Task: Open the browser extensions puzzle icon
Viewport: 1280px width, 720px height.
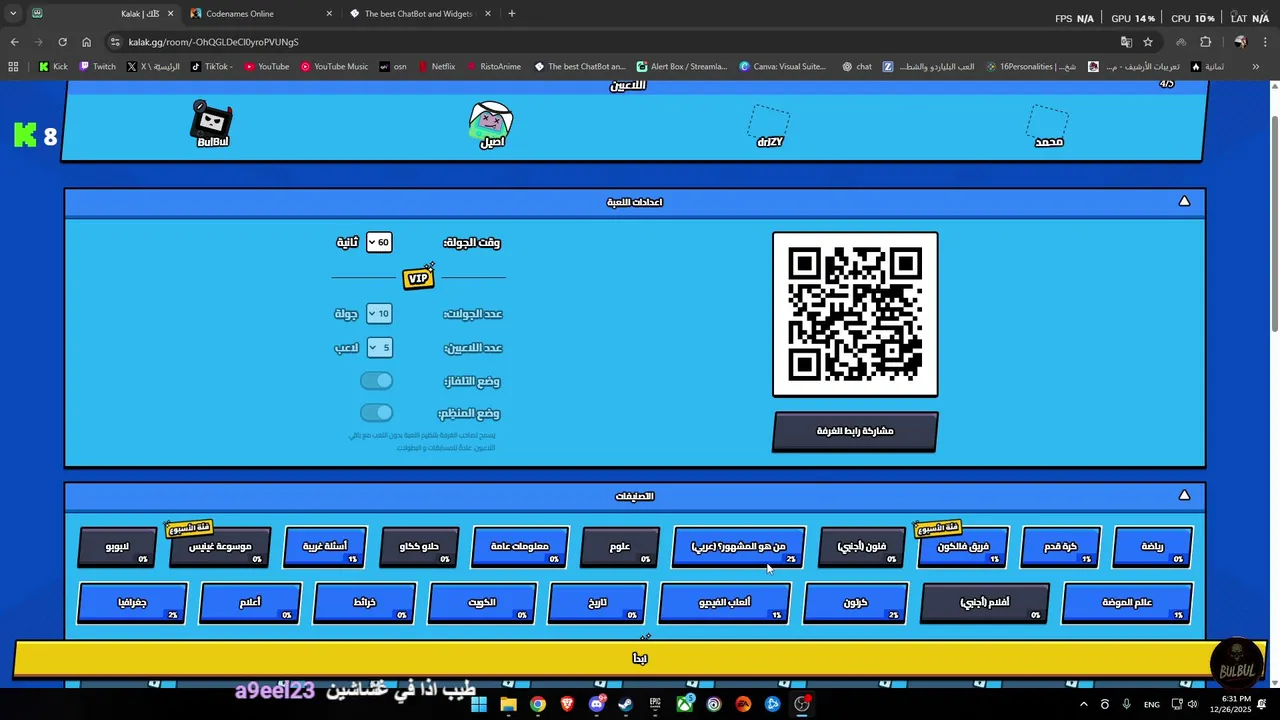Action: coord(1205,42)
